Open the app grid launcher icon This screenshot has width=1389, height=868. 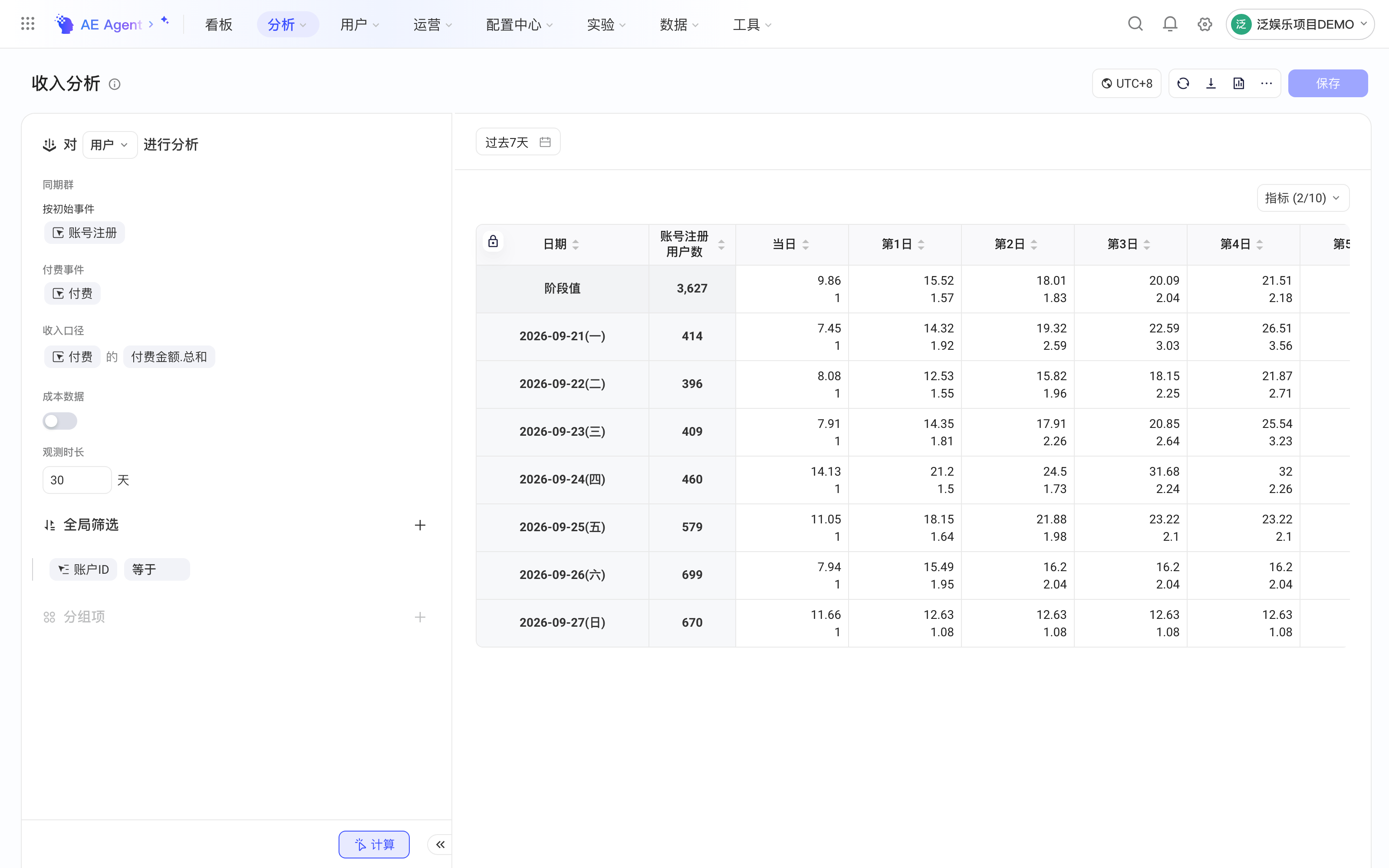point(27,23)
